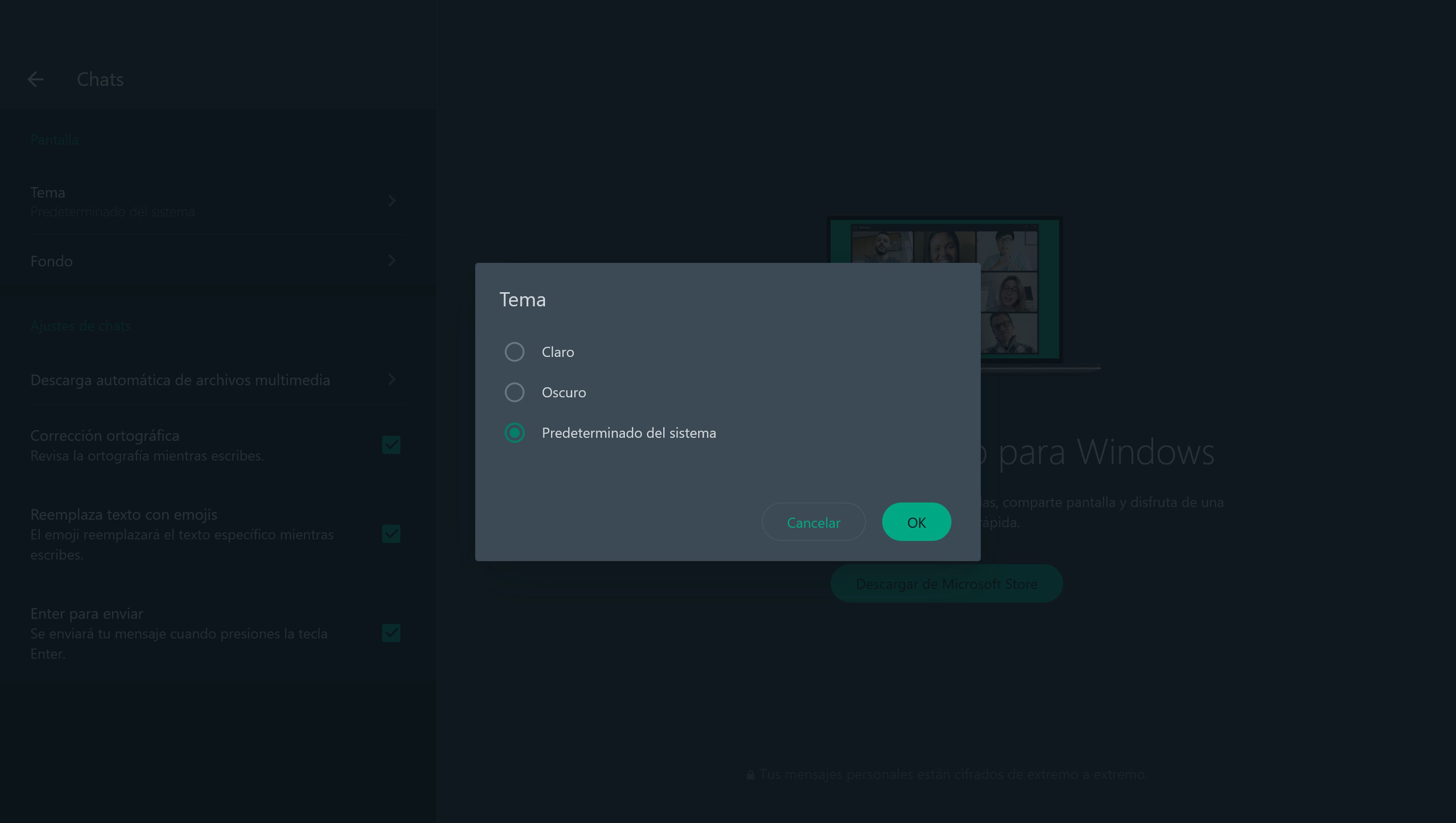Click the Pantalla section heading
Screen dimensions: 1456x823
click(54, 139)
